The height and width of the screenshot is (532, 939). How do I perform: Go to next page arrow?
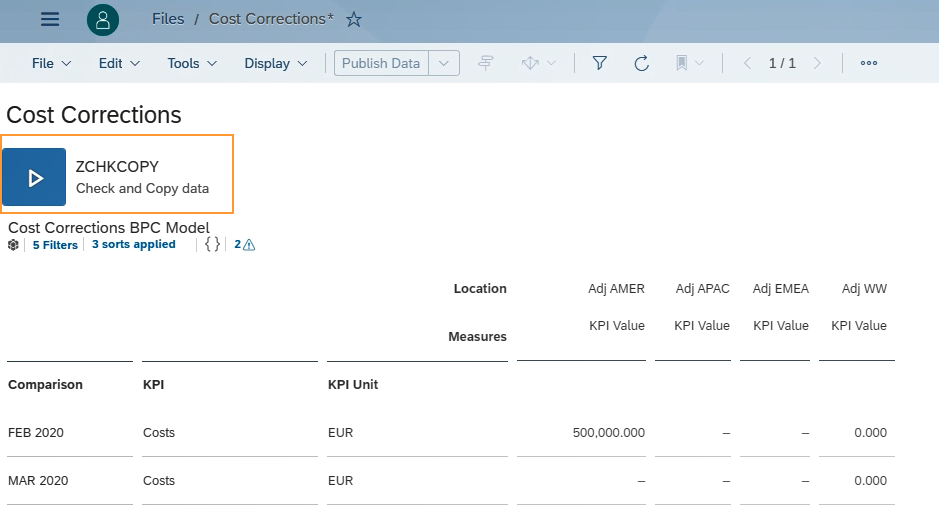[x=817, y=63]
